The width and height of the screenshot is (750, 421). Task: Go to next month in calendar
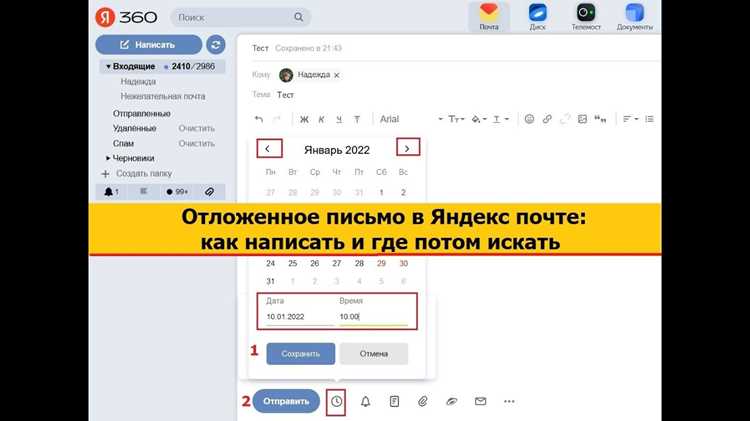408,147
